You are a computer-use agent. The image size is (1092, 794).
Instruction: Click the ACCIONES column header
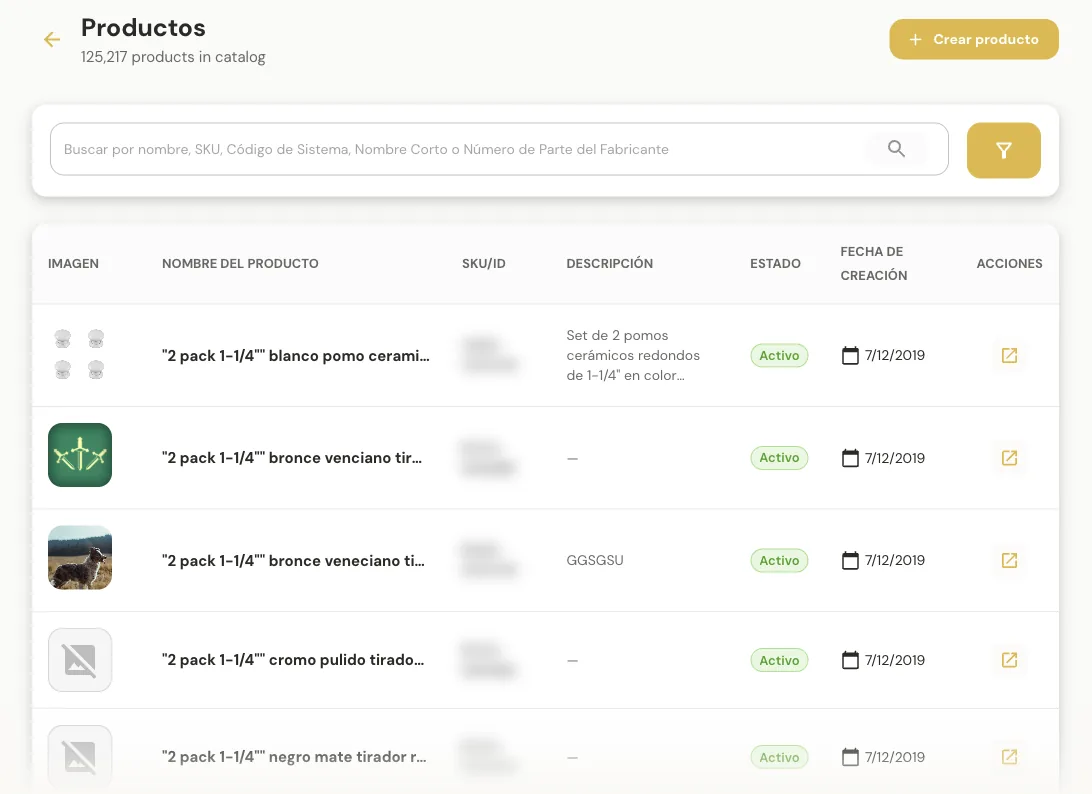1009,263
